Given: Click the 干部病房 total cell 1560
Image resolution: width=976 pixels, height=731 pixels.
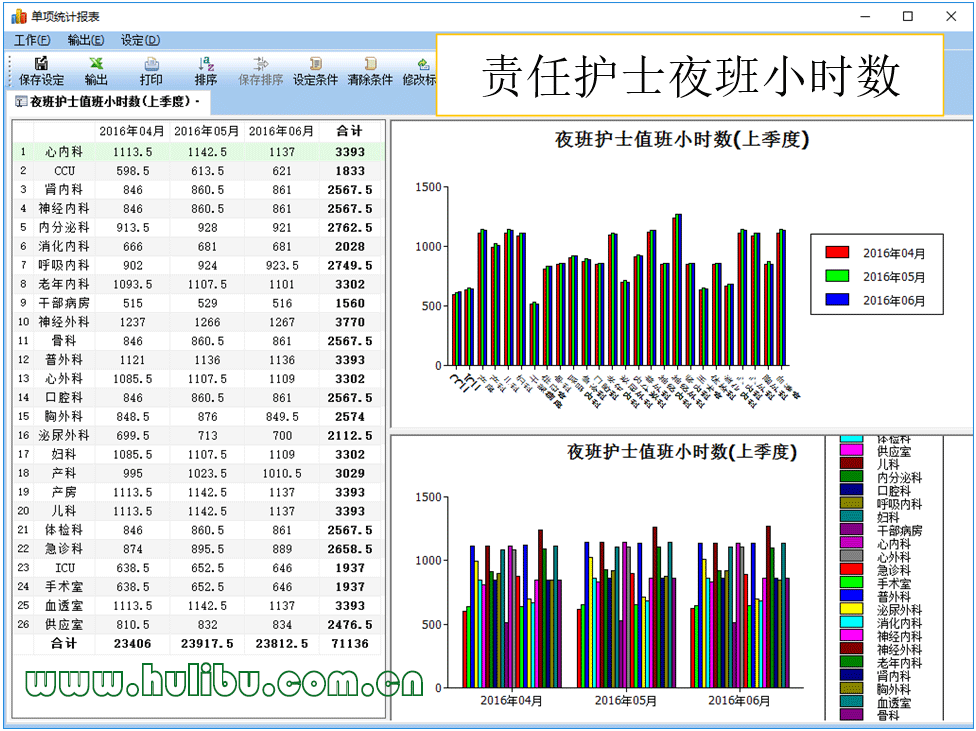Looking at the screenshot, I should pyautogui.click(x=350, y=303).
